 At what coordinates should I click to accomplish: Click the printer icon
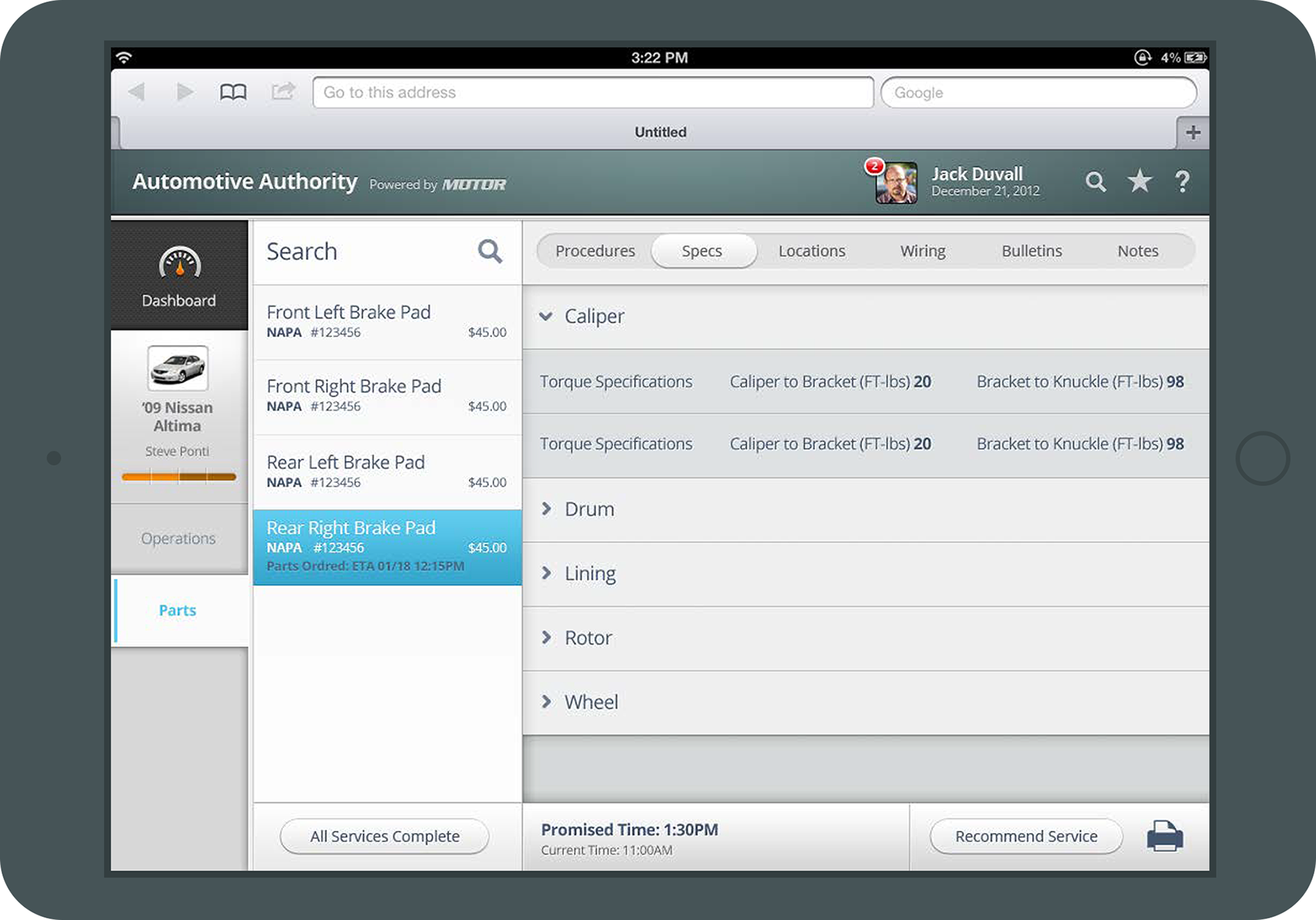coord(1164,836)
